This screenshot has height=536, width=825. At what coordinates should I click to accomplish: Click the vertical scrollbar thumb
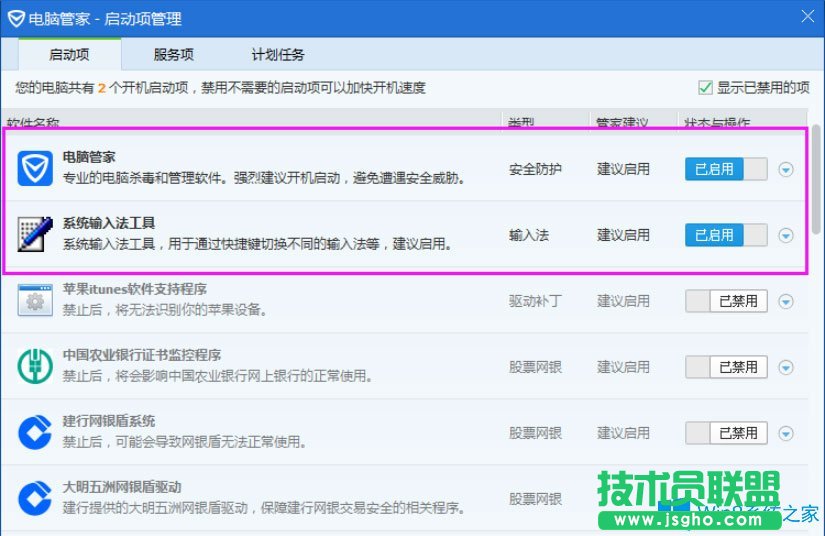click(x=816, y=179)
